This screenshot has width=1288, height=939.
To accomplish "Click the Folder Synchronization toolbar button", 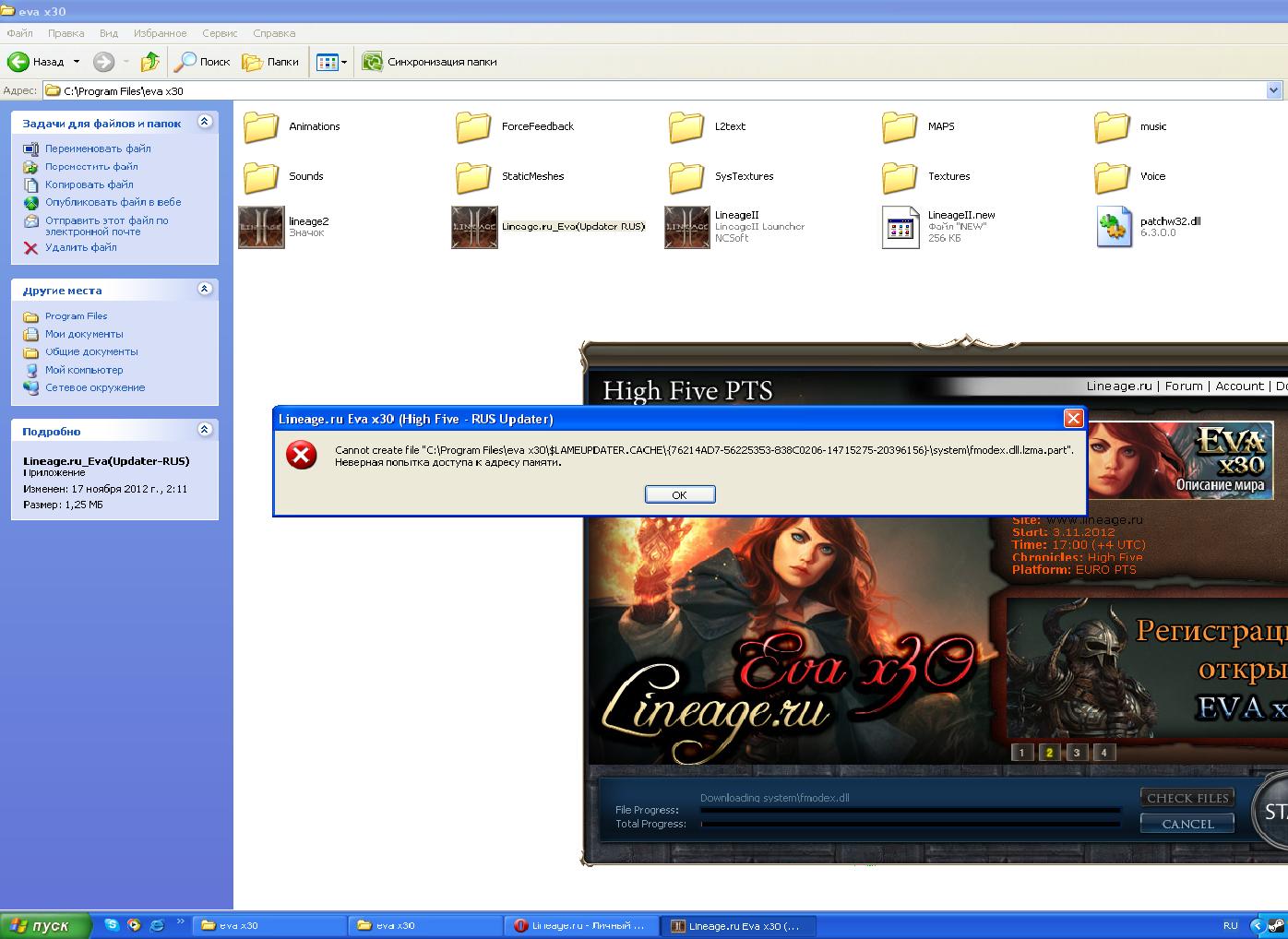I will (429, 62).
